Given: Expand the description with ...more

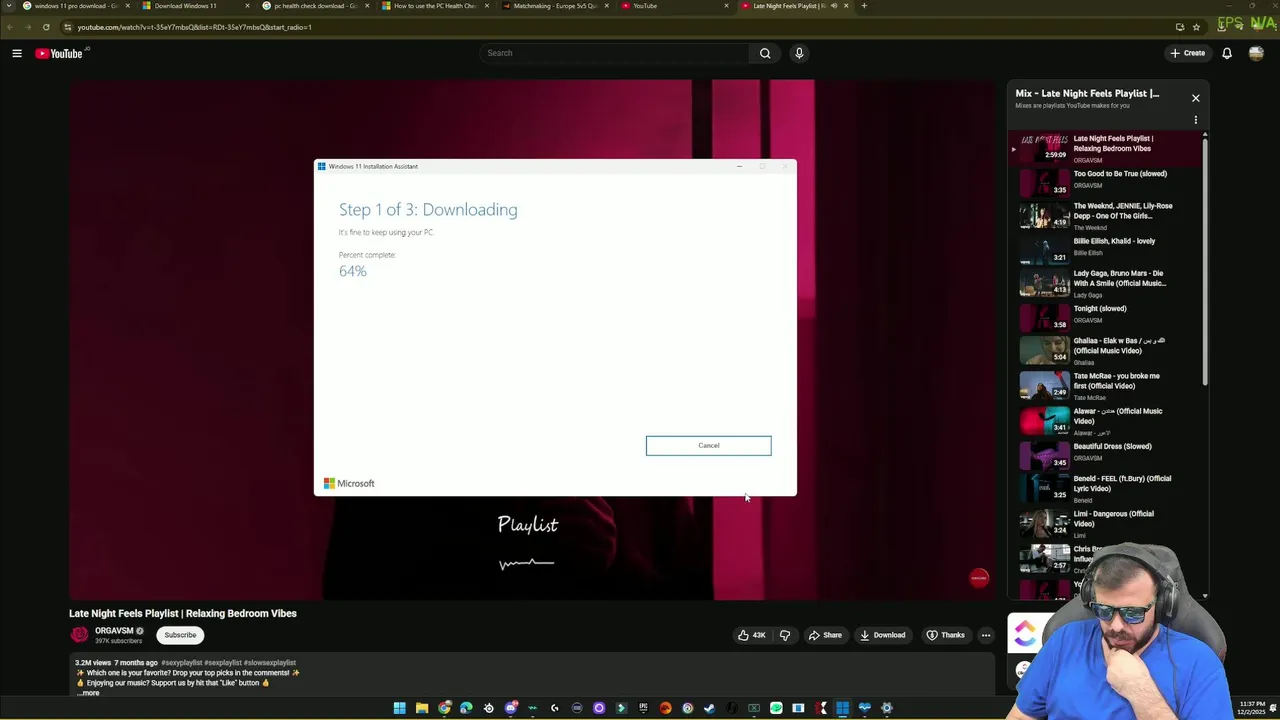Looking at the screenshot, I should click(89, 692).
